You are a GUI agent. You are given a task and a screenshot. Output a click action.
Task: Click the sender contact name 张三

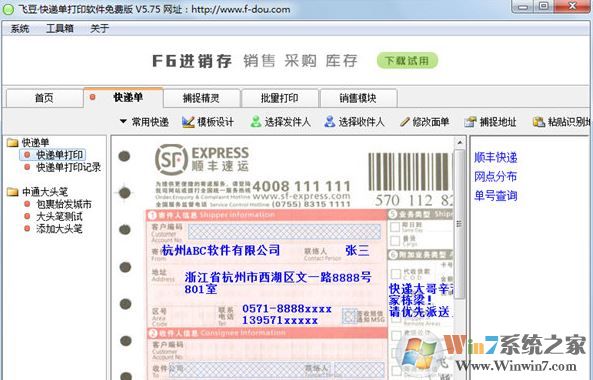click(x=357, y=250)
